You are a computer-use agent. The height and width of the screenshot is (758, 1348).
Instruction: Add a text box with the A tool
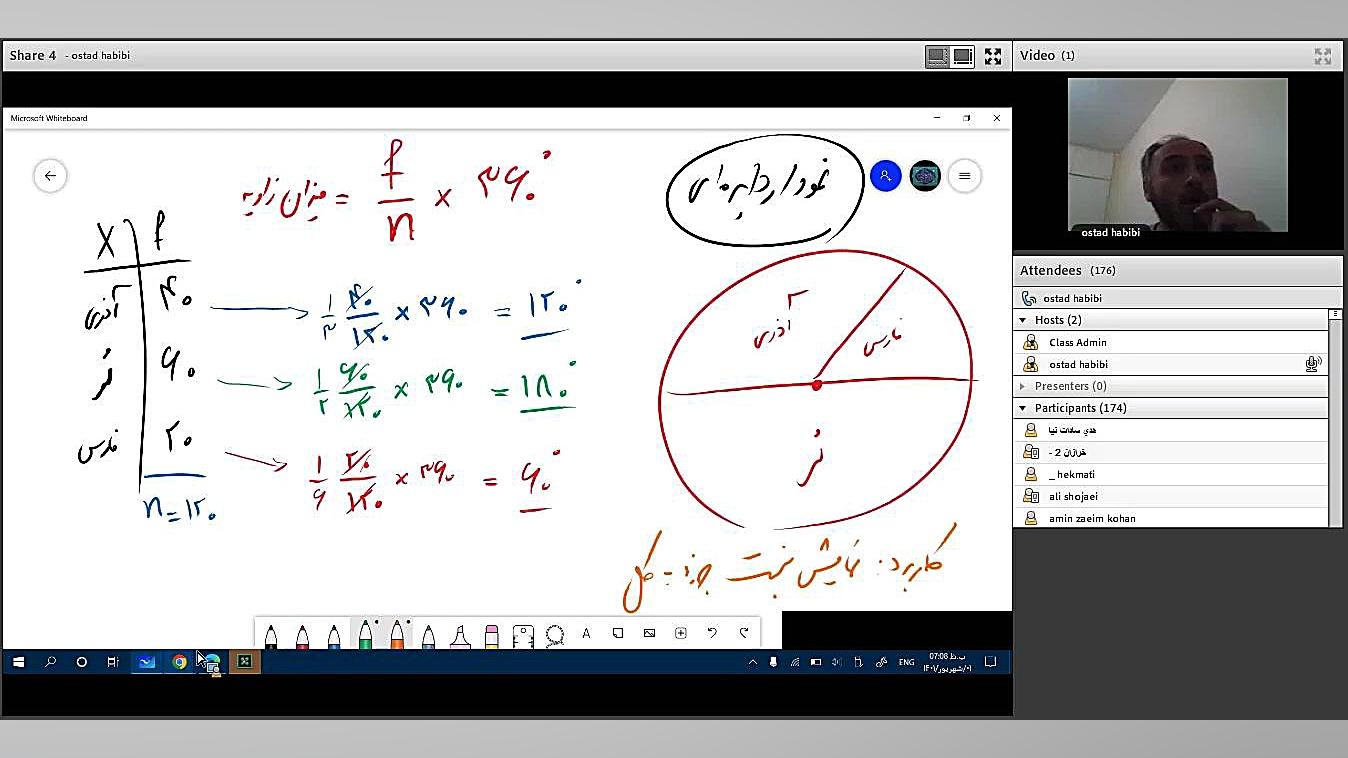[586, 633]
